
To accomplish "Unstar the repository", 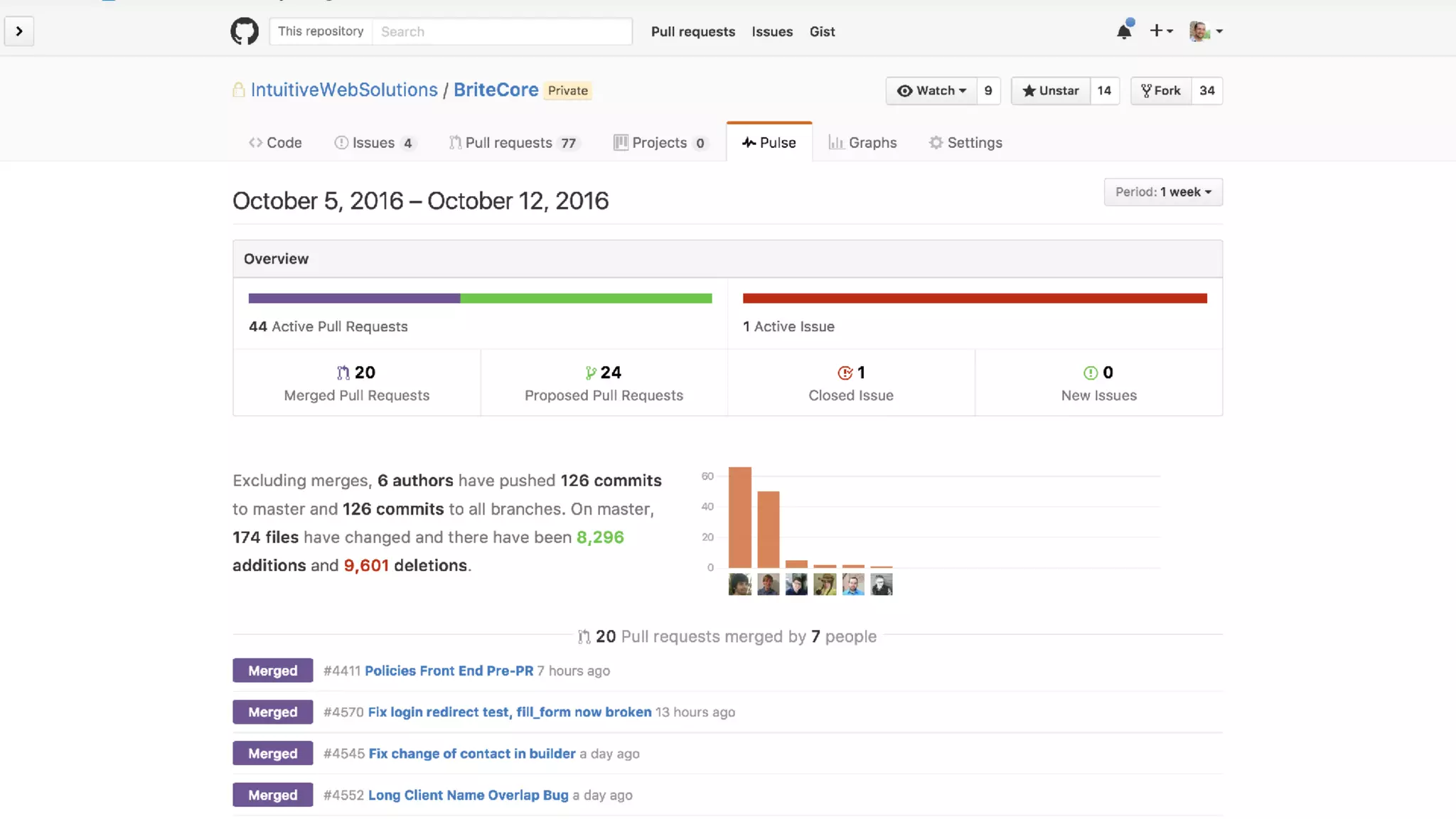I will pyautogui.click(x=1051, y=90).
